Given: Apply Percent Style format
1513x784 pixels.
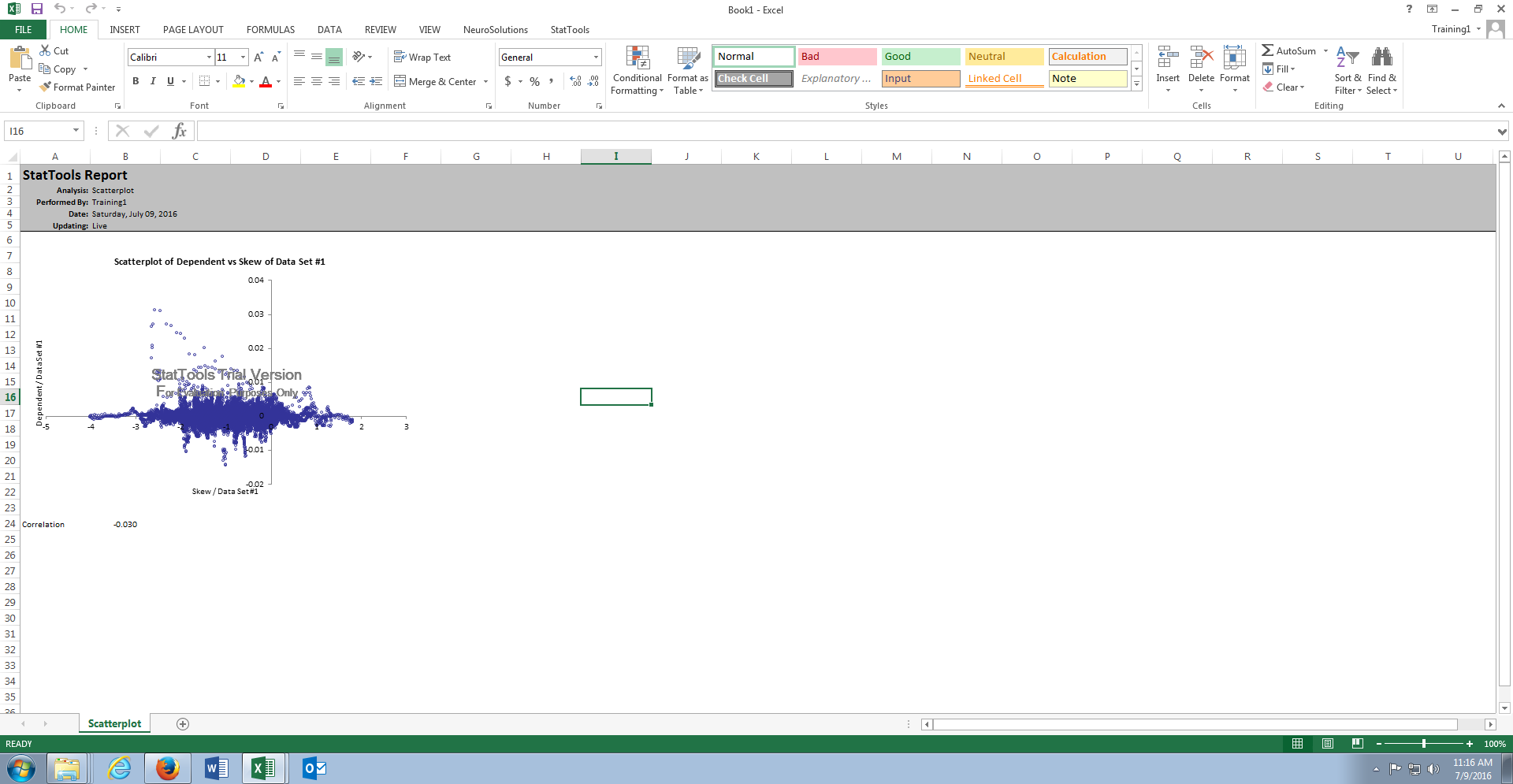Looking at the screenshot, I should point(535,81).
